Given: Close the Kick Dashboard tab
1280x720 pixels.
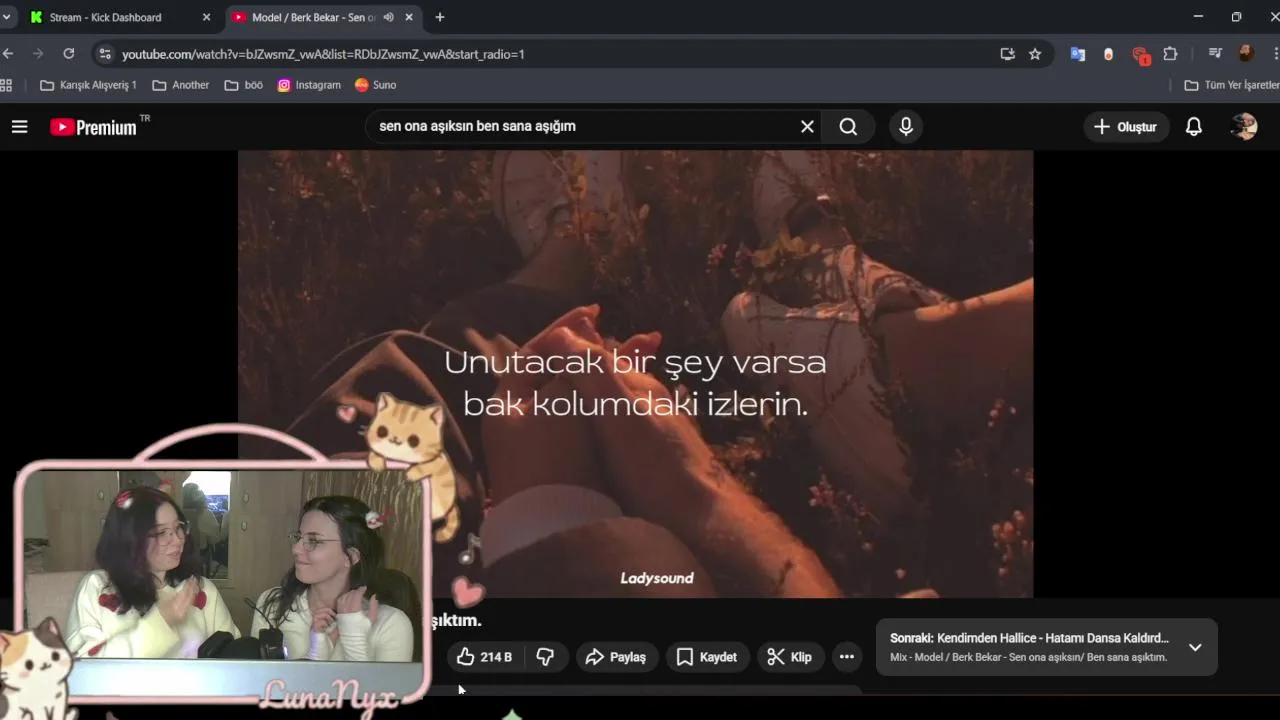Looking at the screenshot, I should tap(206, 17).
